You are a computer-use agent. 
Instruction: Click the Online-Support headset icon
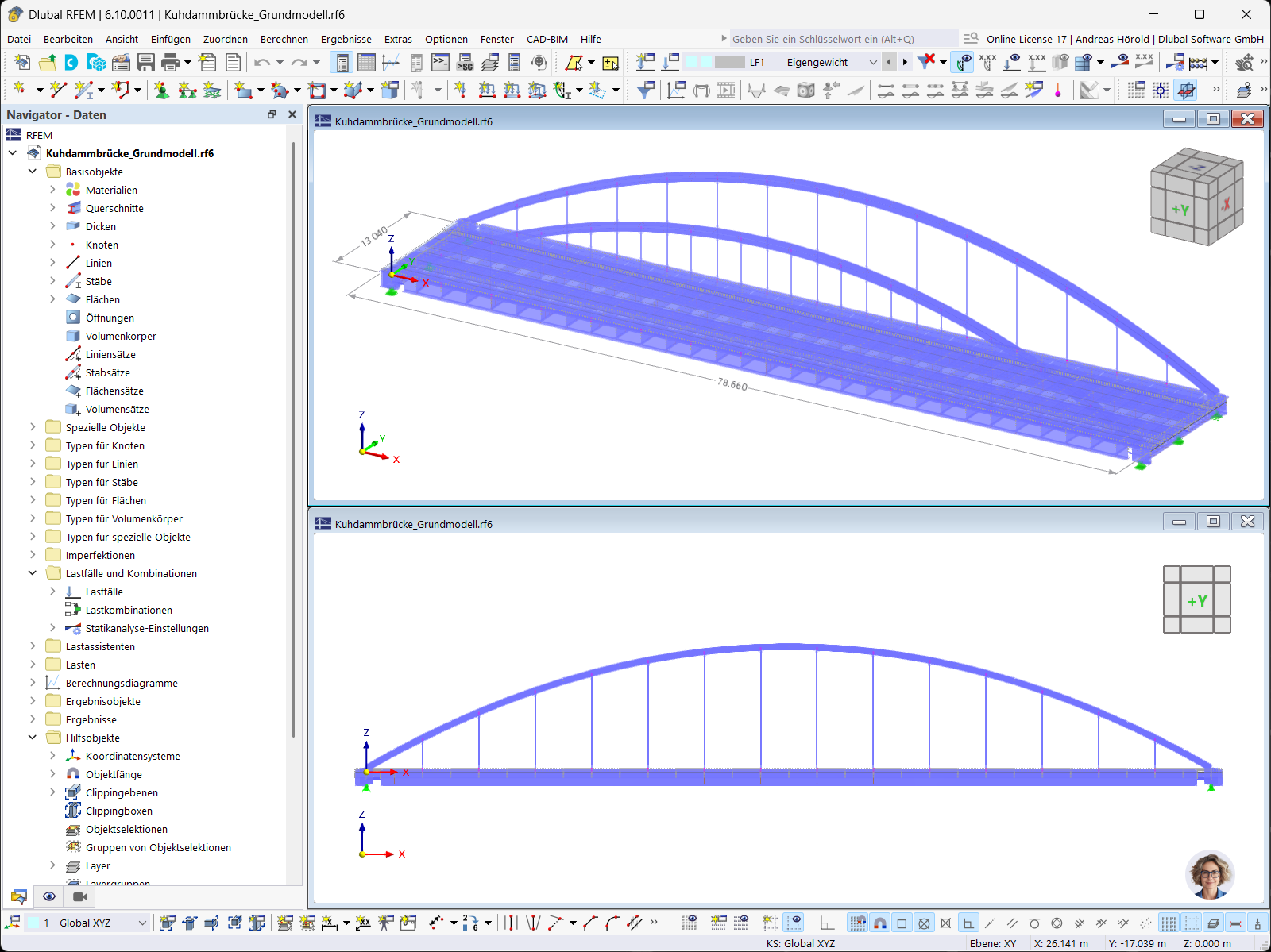tap(539, 62)
